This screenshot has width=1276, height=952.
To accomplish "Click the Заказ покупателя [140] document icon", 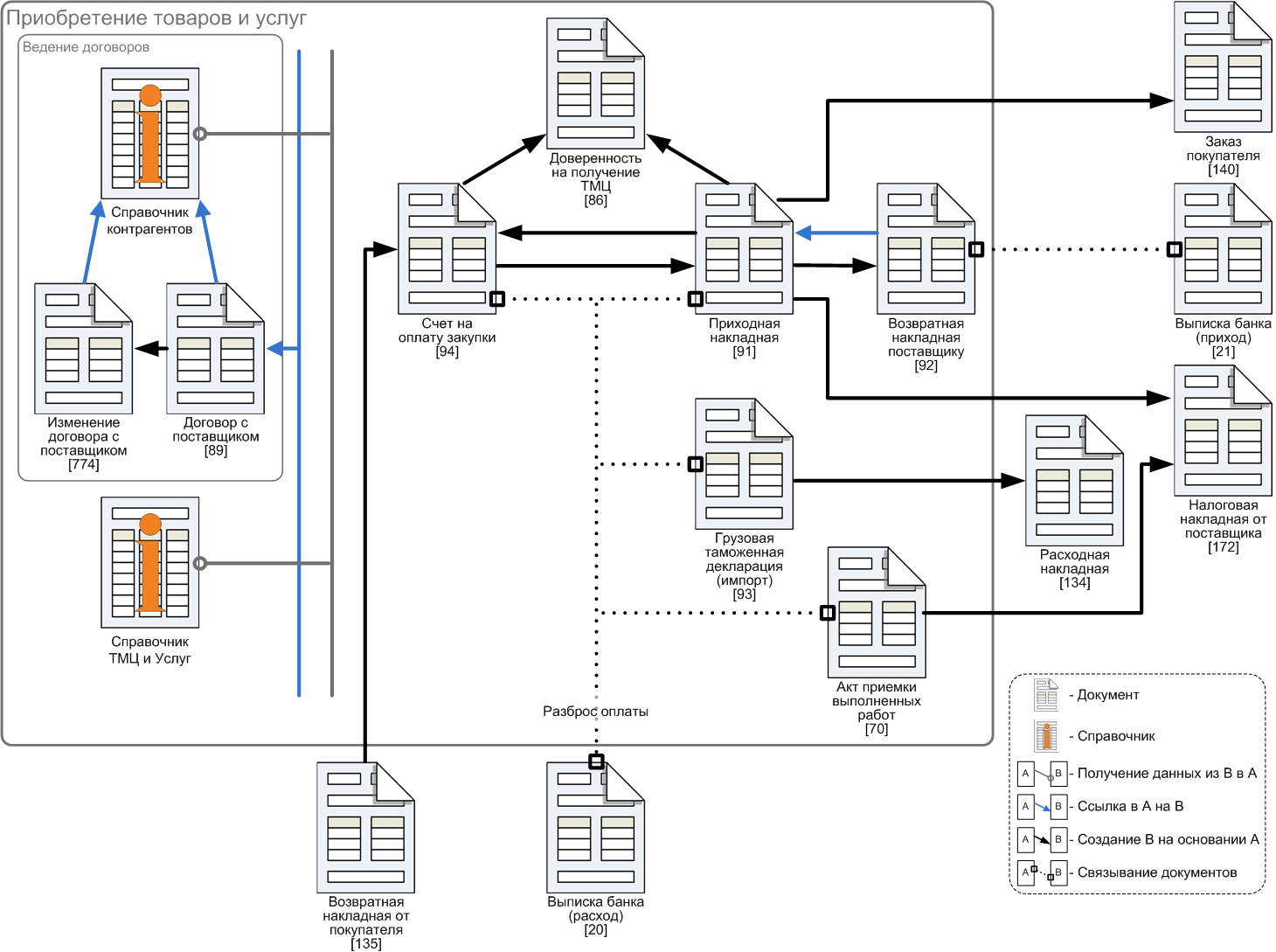I will (1224, 67).
